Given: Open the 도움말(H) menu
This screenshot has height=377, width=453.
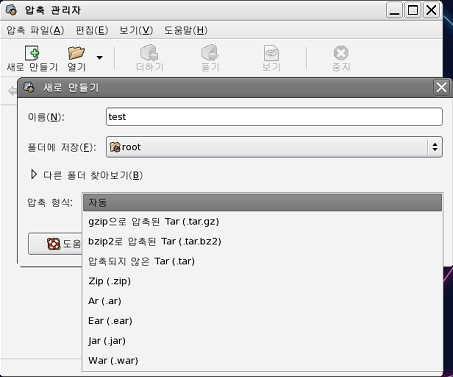Looking at the screenshot, I should 186,31.
